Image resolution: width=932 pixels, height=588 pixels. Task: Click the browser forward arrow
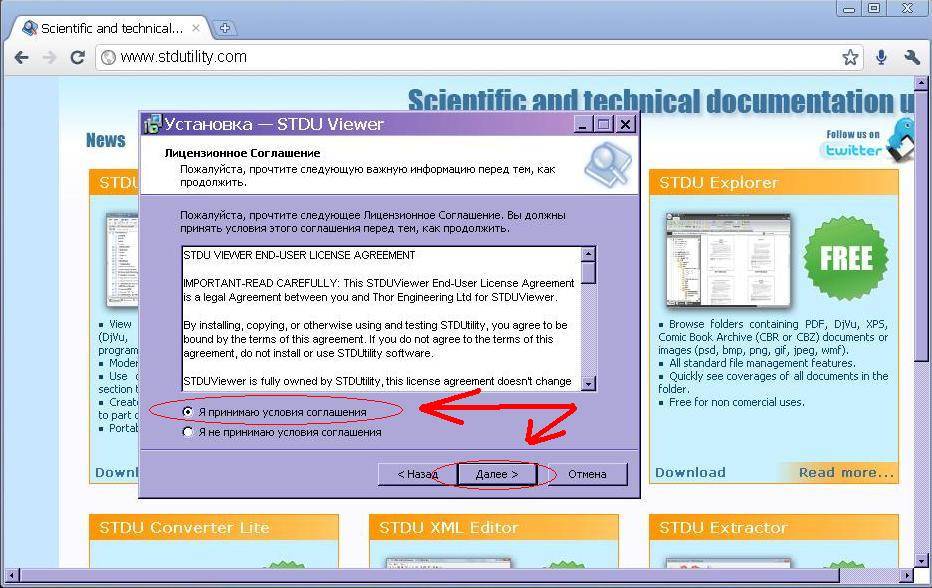(49, 58)
